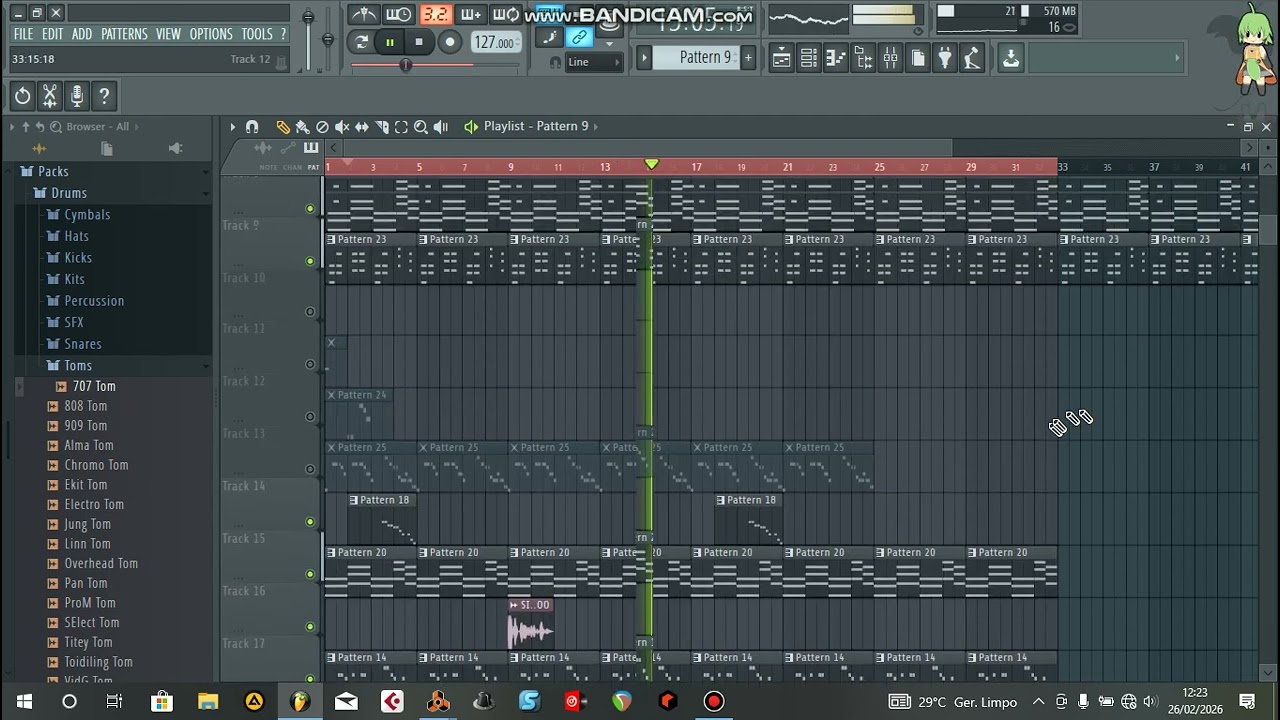Open the EDIT menu
Image resolution: width=1280 pixels, height=720 pixels.
coord(52,34)
